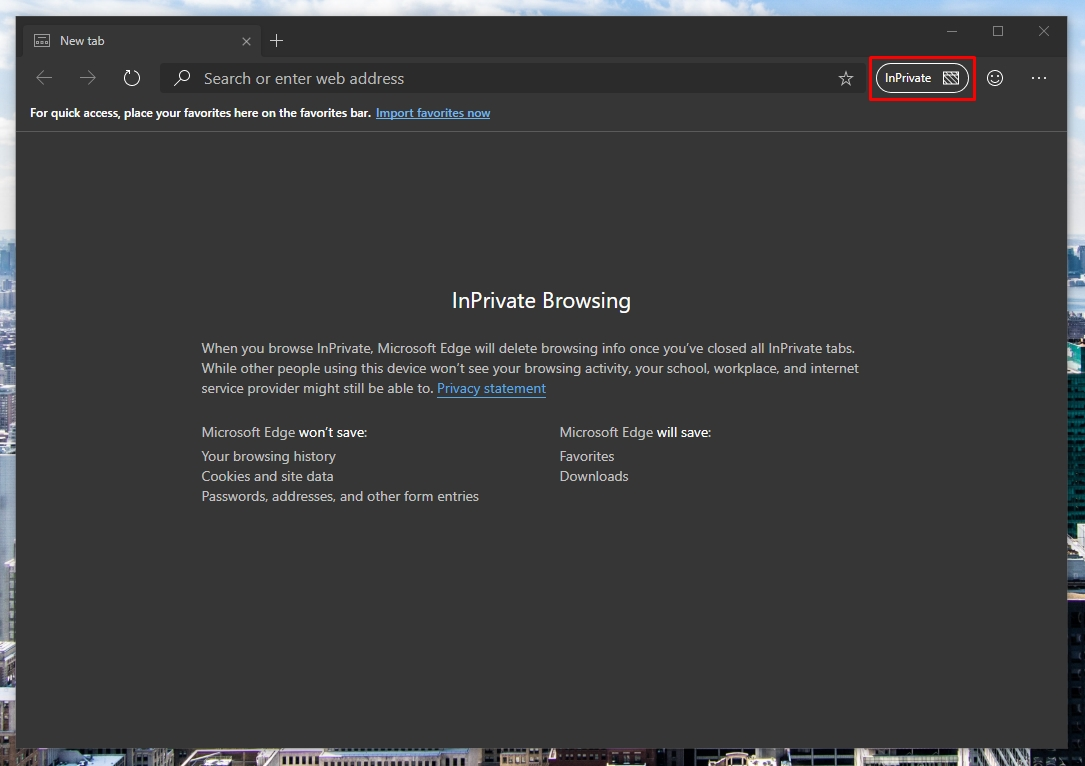Open the Privacy statement link

[x=491, y=389]
